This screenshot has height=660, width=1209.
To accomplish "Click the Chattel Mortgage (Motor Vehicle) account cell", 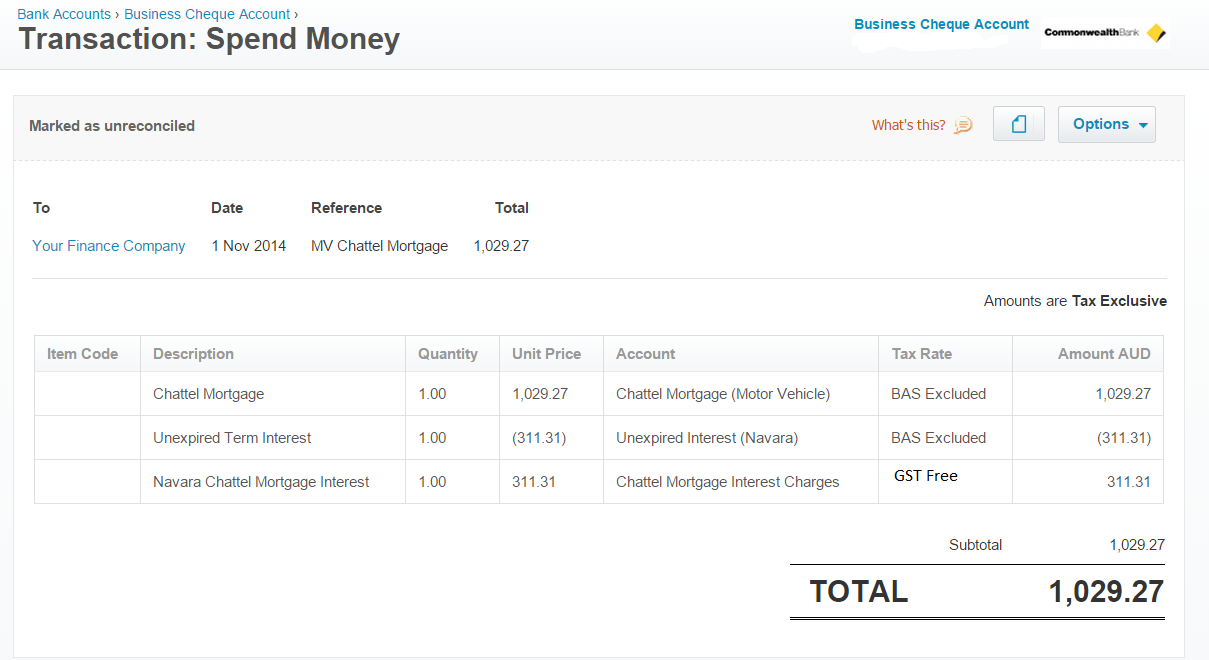I will click(x=723, y=394).
